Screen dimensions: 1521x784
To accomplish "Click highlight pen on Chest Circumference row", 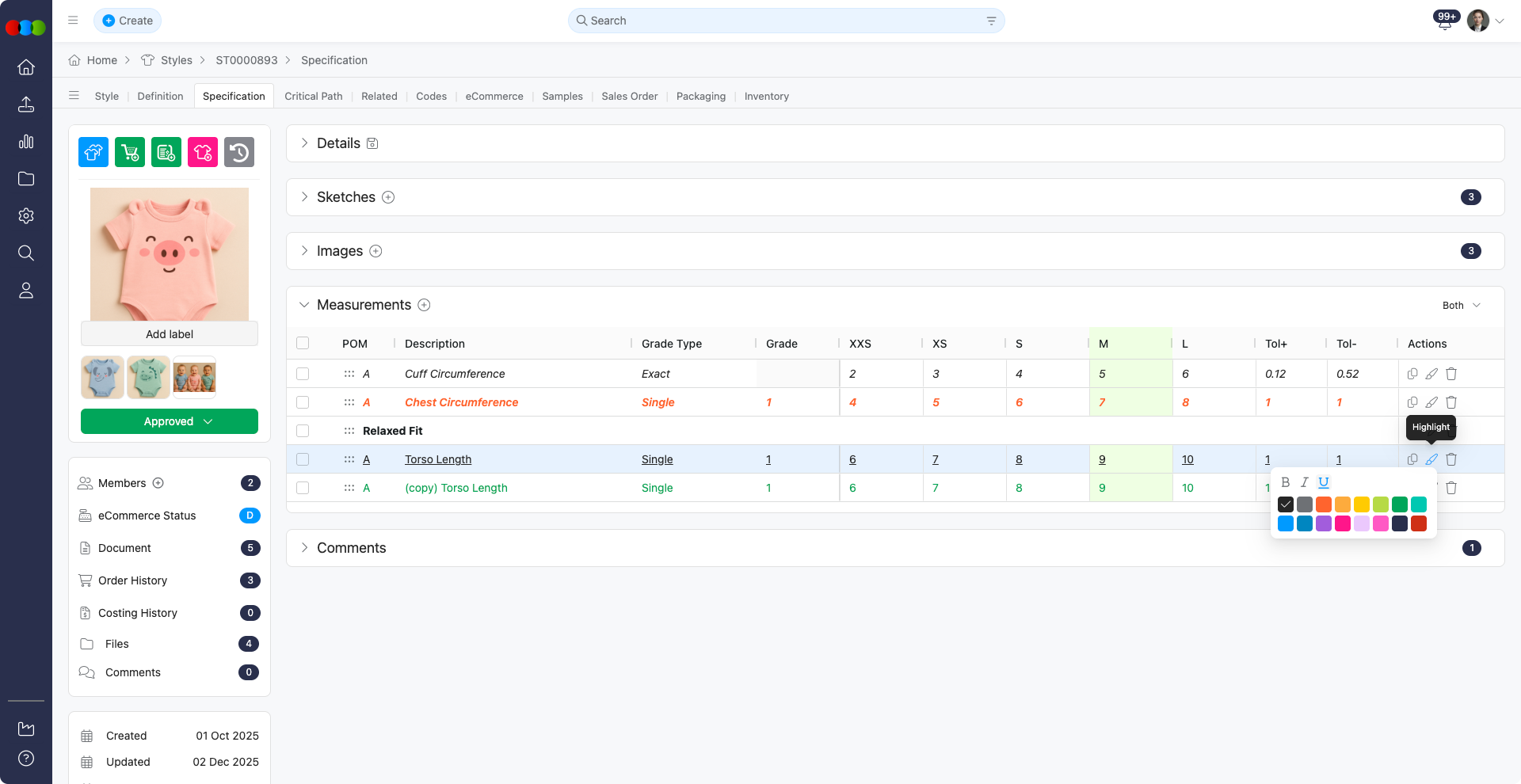I will (x=1431, y=402).
